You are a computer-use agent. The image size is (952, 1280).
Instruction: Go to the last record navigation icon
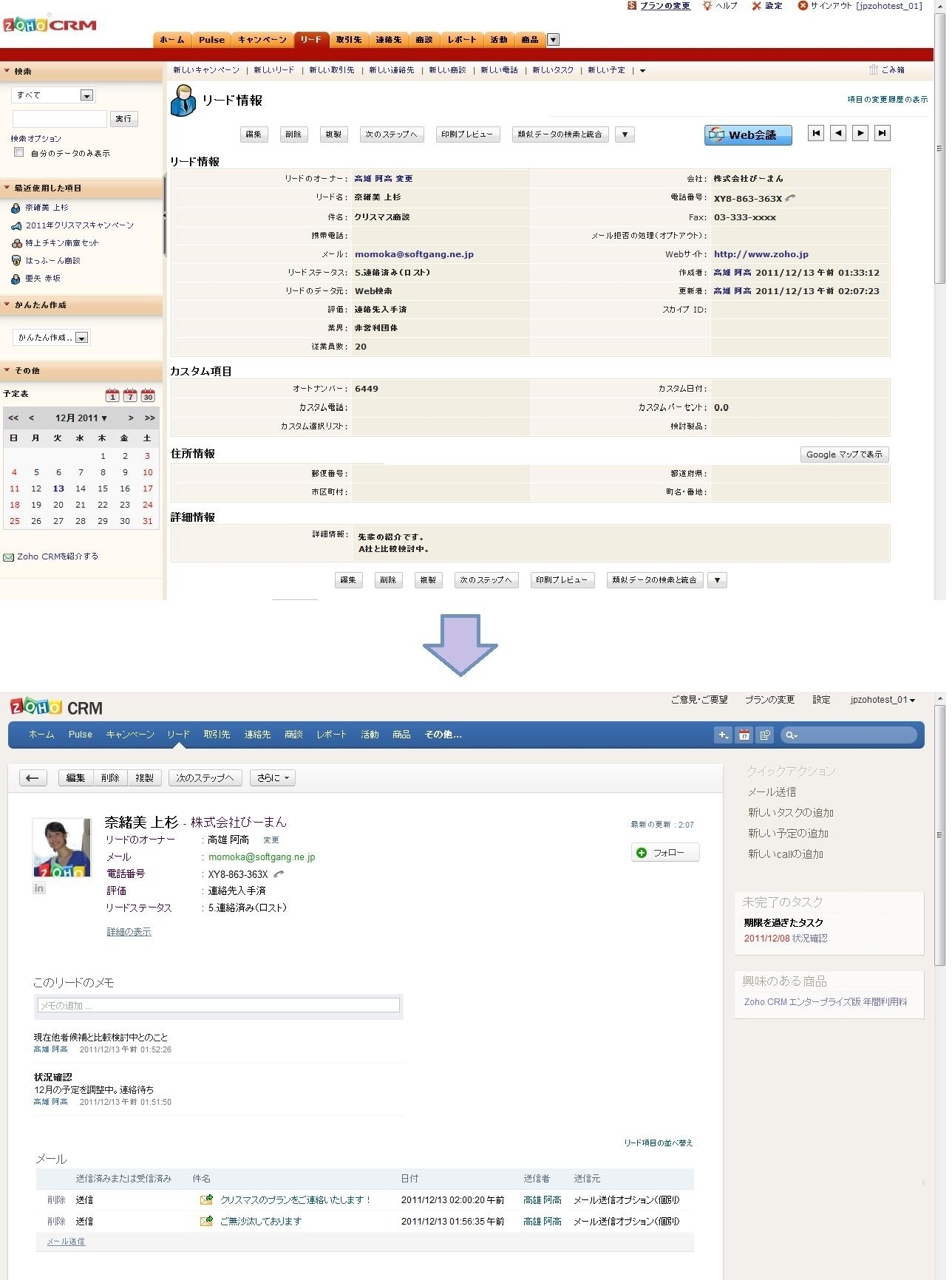[882, 133]
